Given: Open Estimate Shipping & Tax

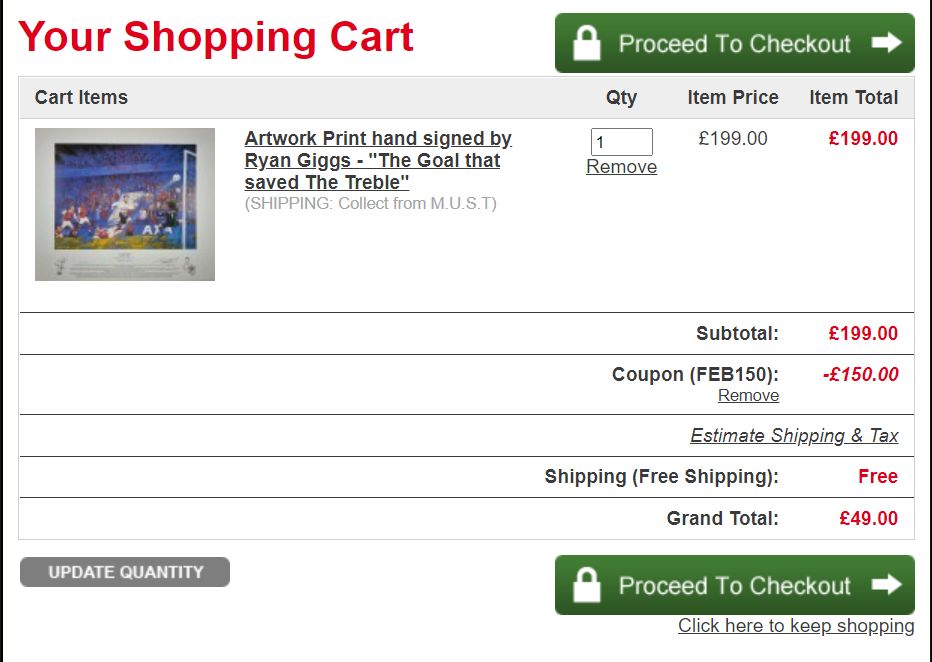Looking at the screenshot, I should click(794, 435).
